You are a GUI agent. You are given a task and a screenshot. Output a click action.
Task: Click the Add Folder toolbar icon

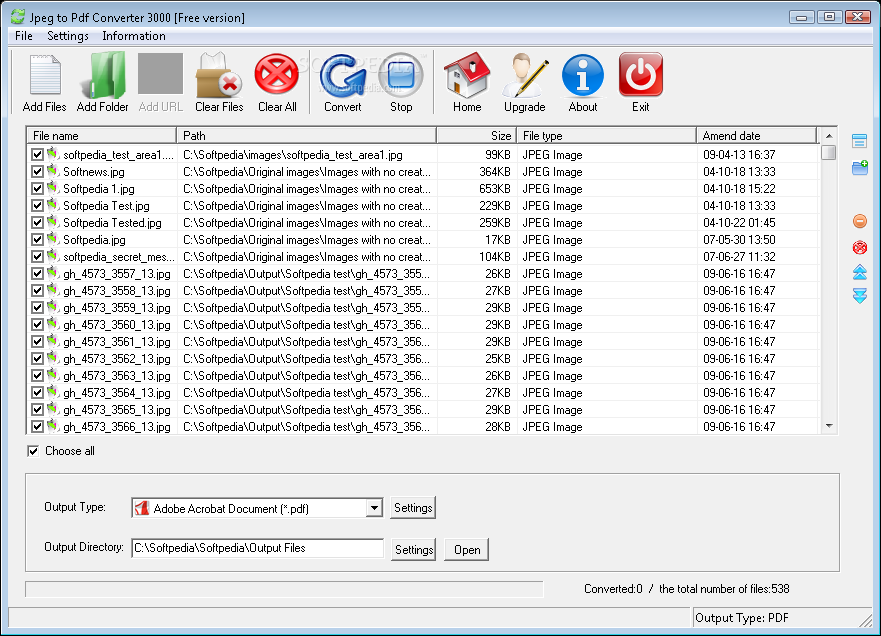coord(103,75)
